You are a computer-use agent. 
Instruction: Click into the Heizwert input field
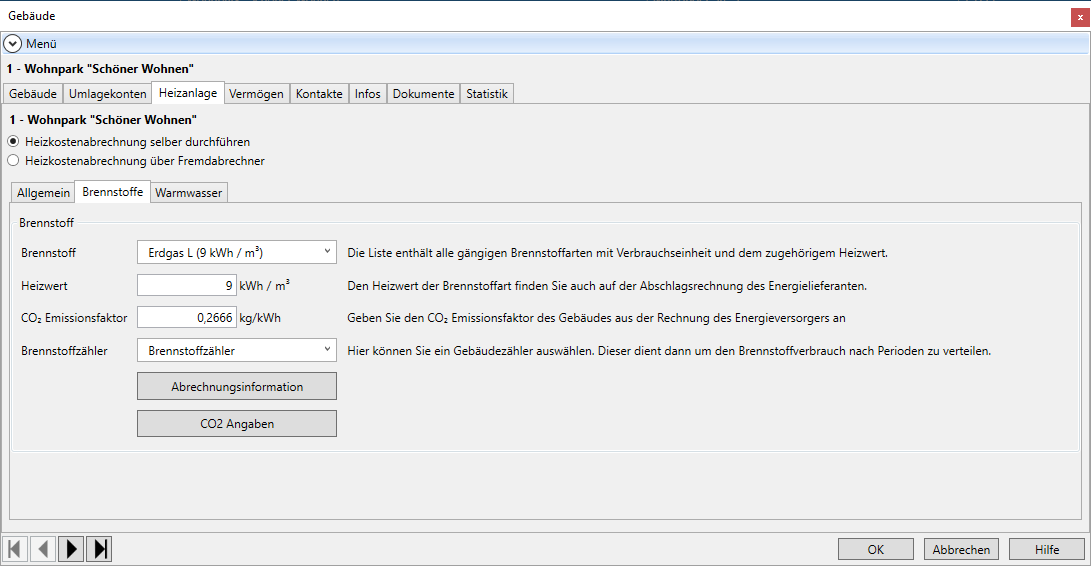pos(187,285)
